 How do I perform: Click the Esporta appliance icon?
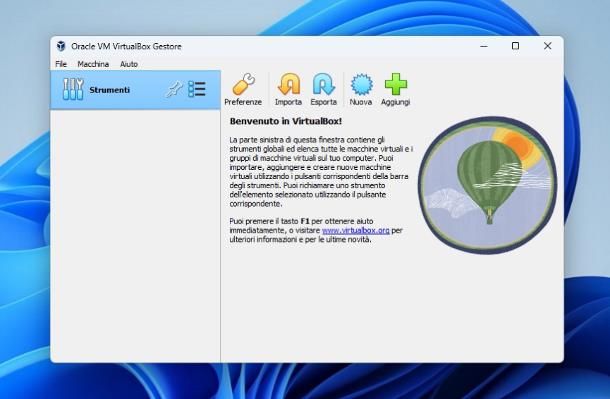point(324,90)
